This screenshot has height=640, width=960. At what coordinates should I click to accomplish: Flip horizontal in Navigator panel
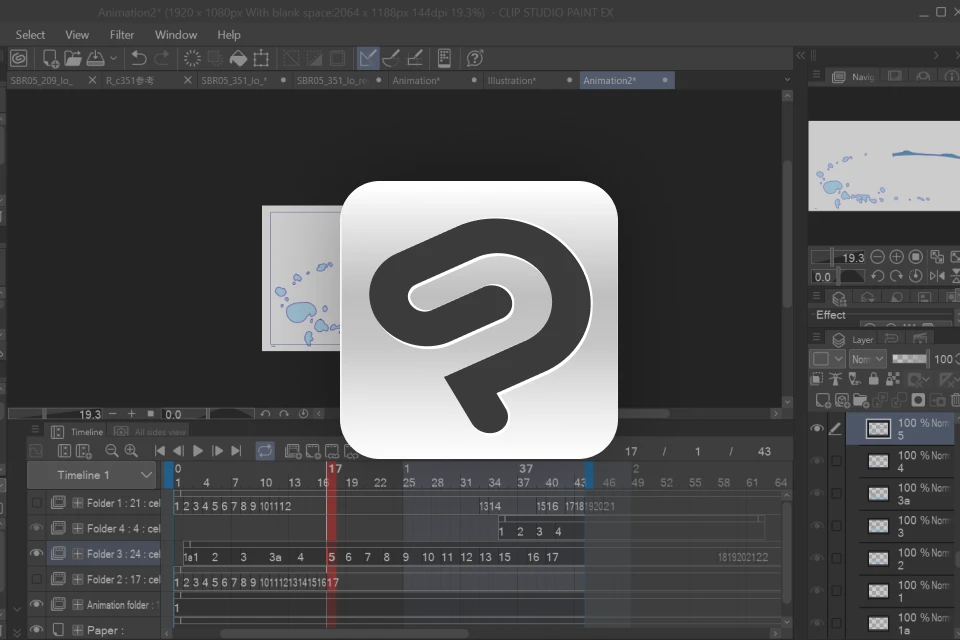coord(937,276)
